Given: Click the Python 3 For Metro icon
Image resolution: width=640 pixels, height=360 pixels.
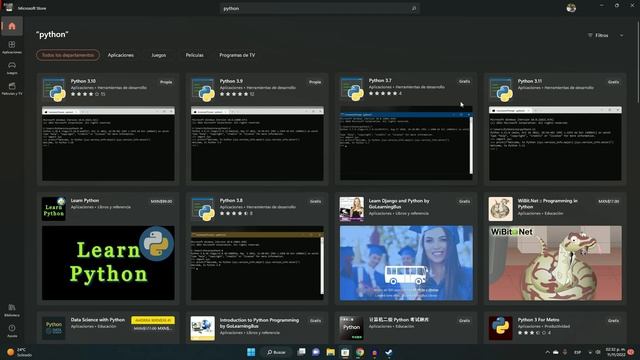Looking at the screenshot, I should tap(501, 328).
